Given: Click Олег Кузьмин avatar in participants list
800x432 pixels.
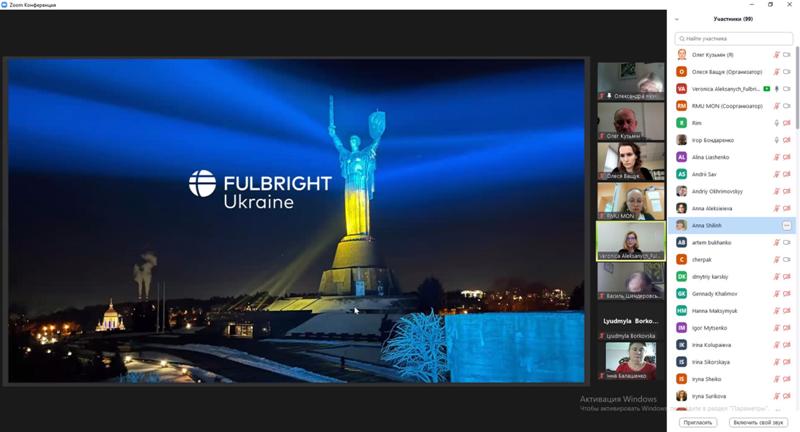Looking at the screenshot, I should point(682,55).
